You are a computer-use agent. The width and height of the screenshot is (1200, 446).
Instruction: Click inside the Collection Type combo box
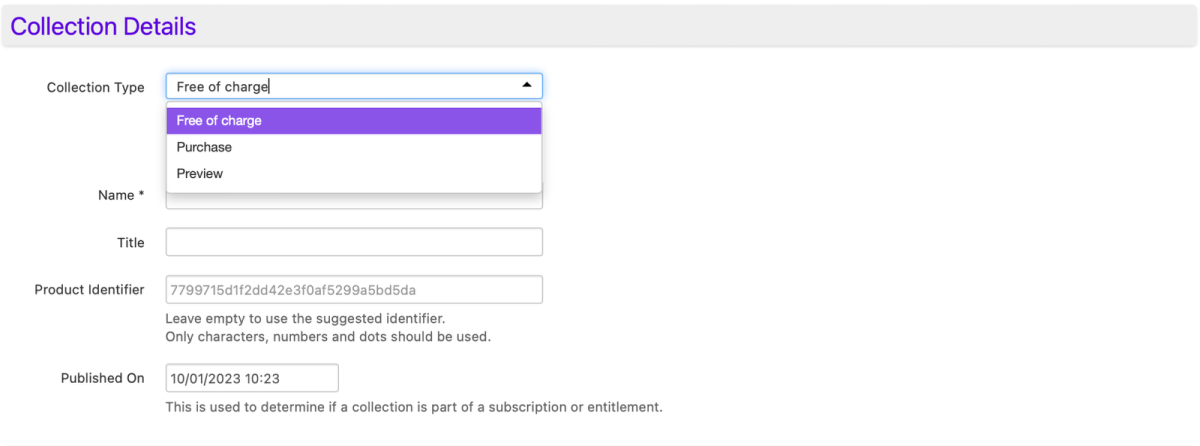click(x=340, y=87)
